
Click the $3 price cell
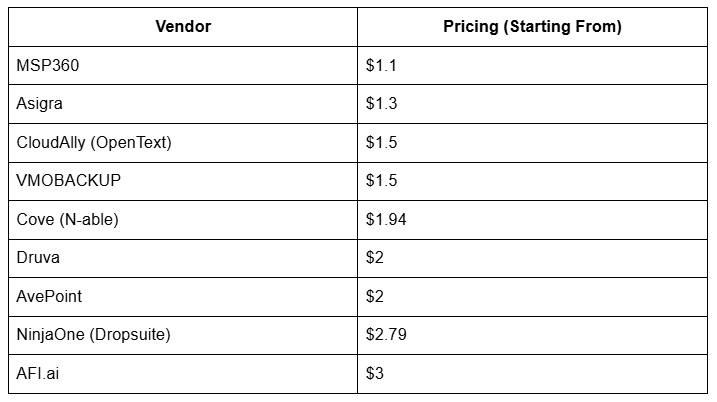pos(376,374)
